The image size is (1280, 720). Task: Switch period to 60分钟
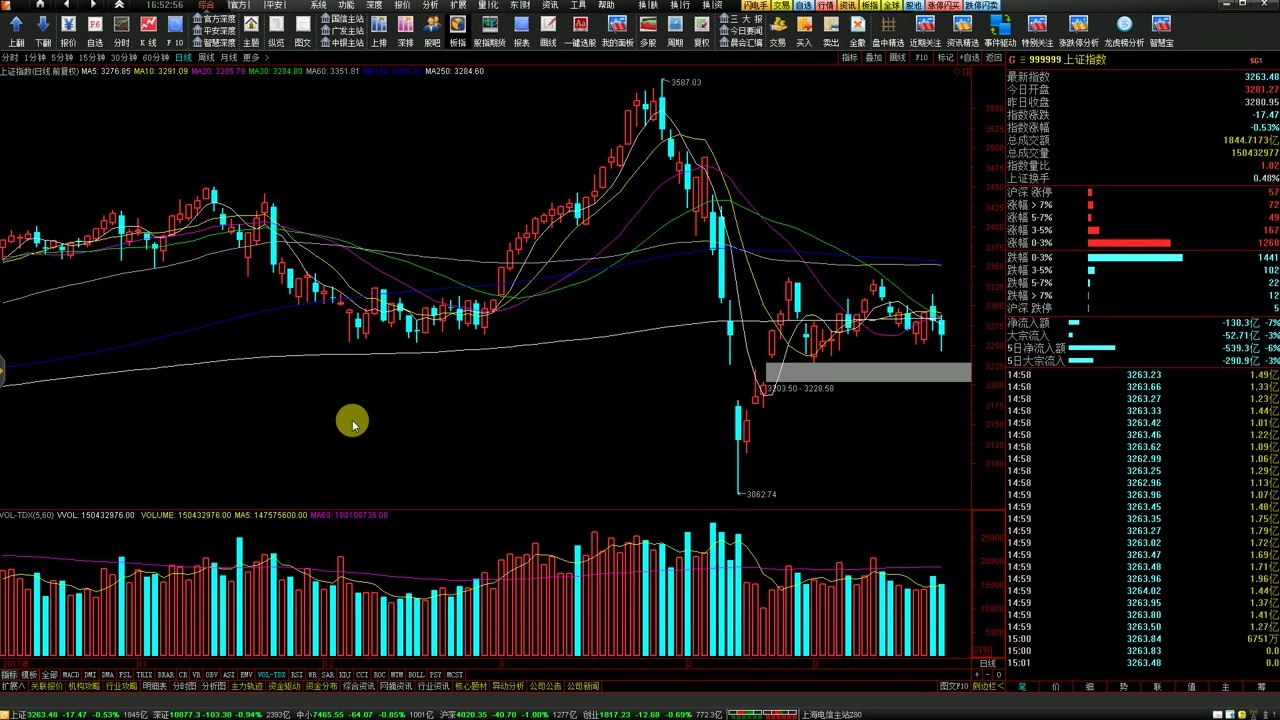[156, 58]
